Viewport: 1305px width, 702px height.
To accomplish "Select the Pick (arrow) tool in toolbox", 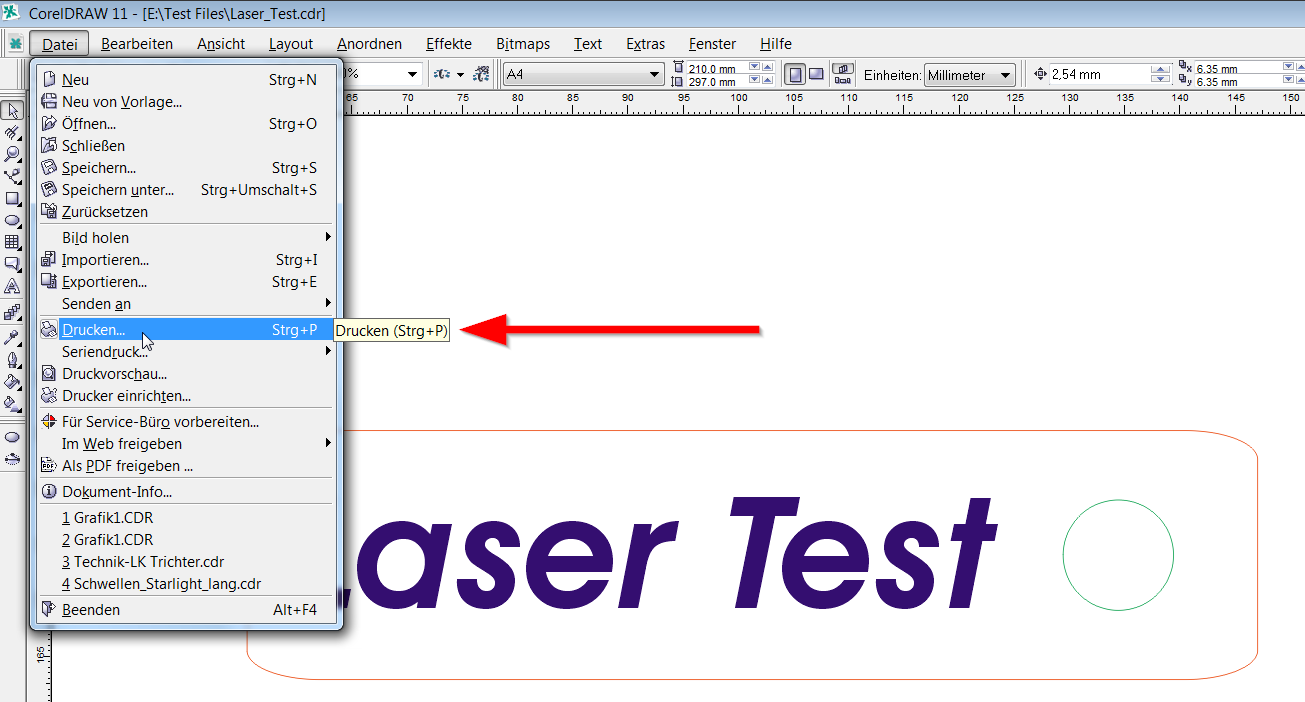I will [x=13, y=110].
